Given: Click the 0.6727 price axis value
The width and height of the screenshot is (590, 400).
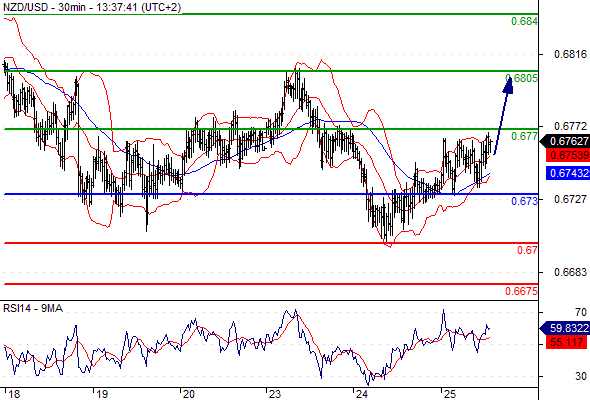Looking at the screenshot, I should pos(570,199).
